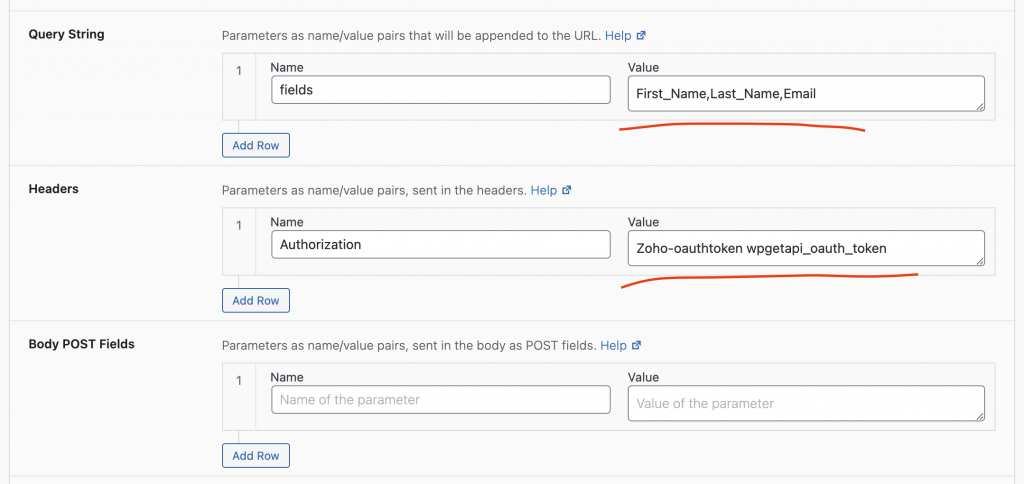Image resolution: width=1024 pixels, height=484 pixels.
Task: Click external link icon beside Query String Help
Action: tap(641, 35)
